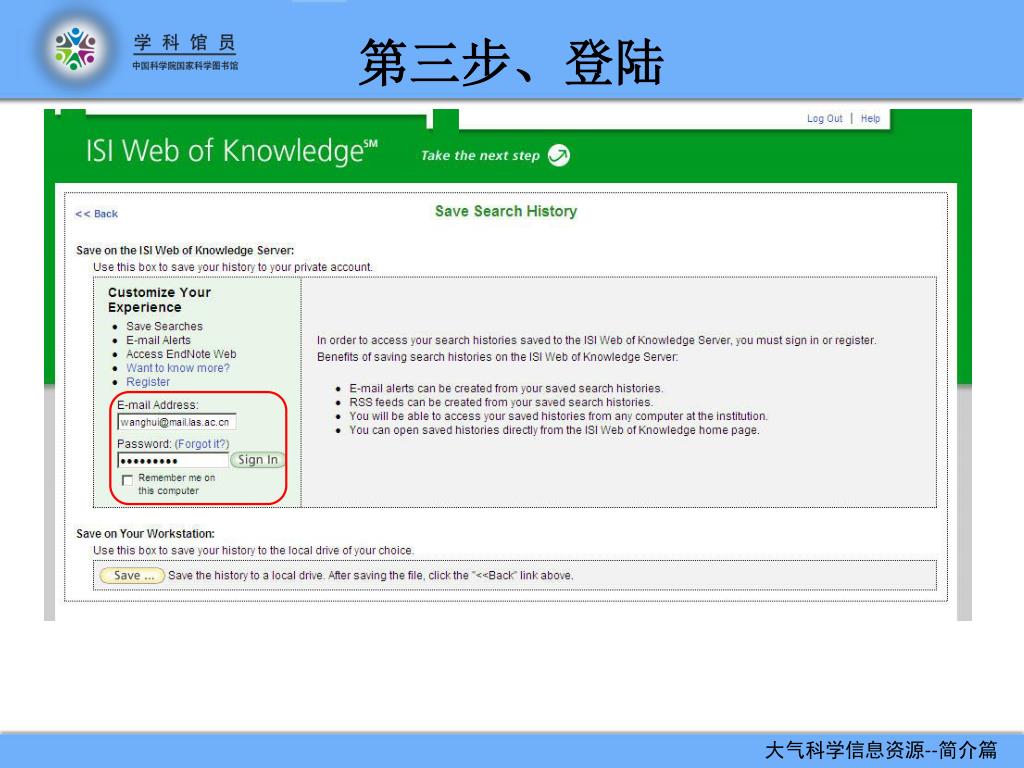Viewport: 1024px width, 768px height.
Task: Open the Help link
Action: coord(870,118)
